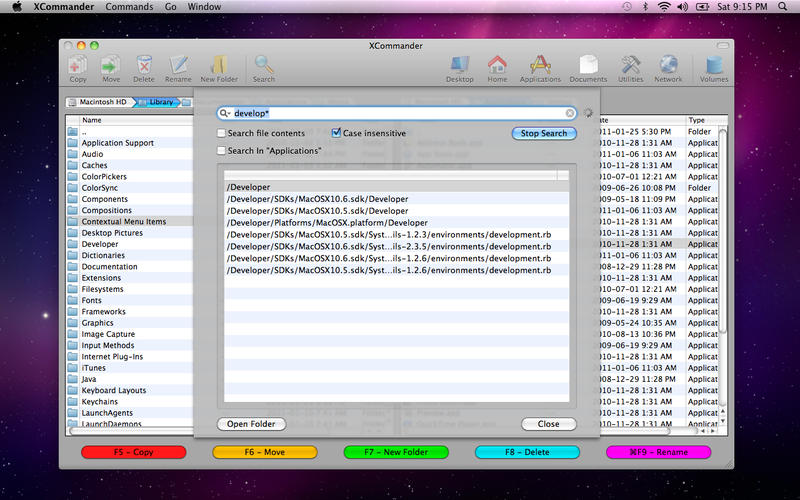Open the XCommander menu

(64, 7)
